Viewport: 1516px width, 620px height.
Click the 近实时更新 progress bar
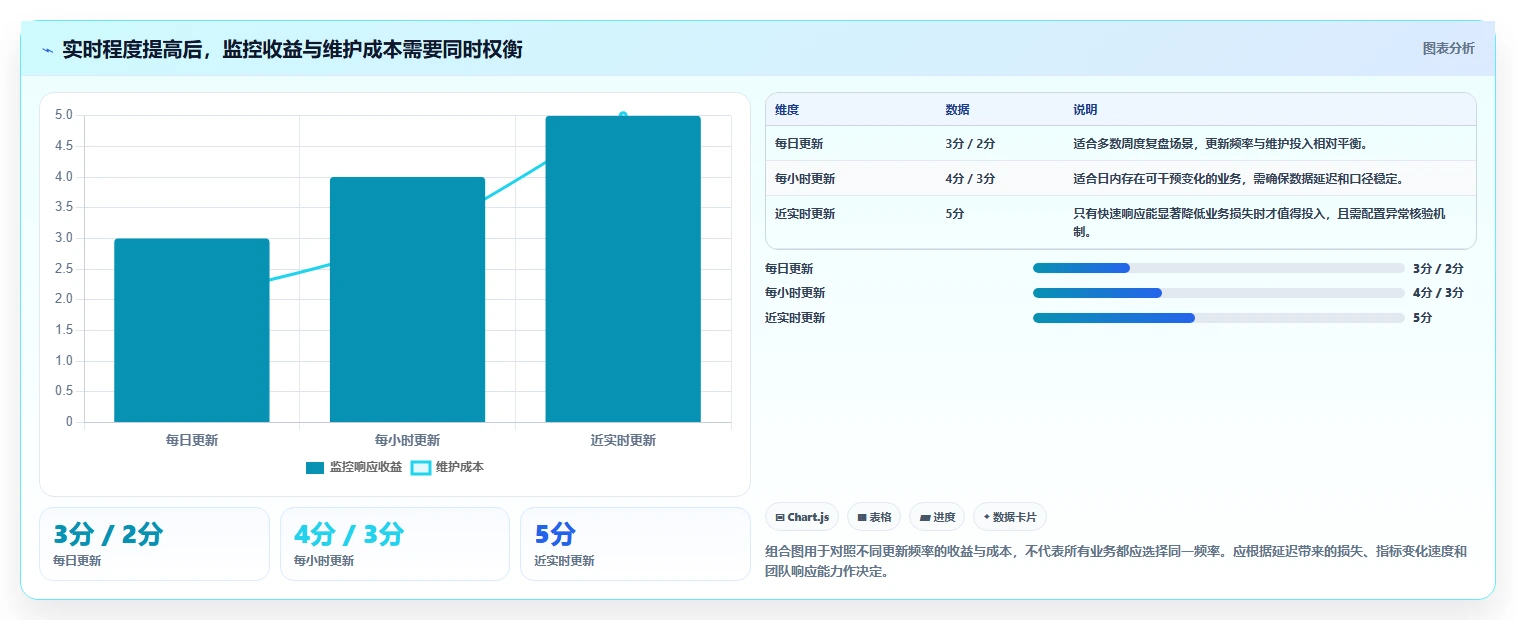tap(1219, 318)
